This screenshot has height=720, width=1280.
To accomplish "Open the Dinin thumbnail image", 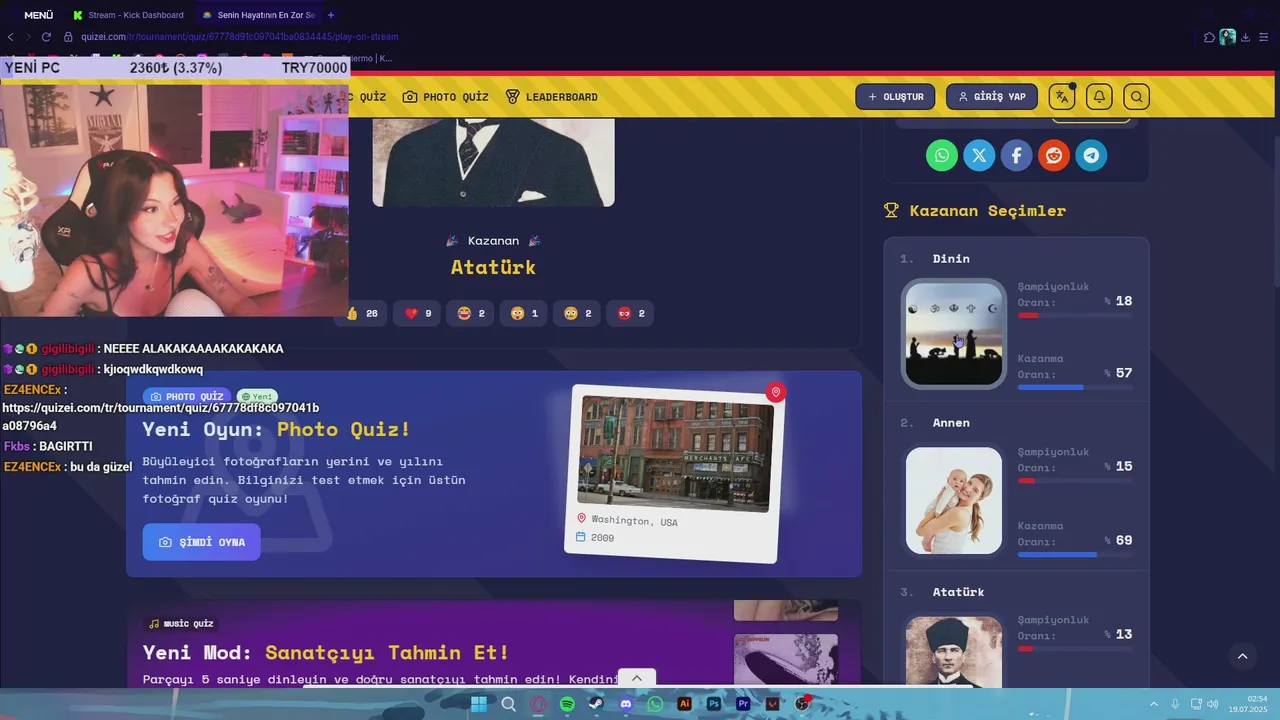I will click(x=954, y=333).
